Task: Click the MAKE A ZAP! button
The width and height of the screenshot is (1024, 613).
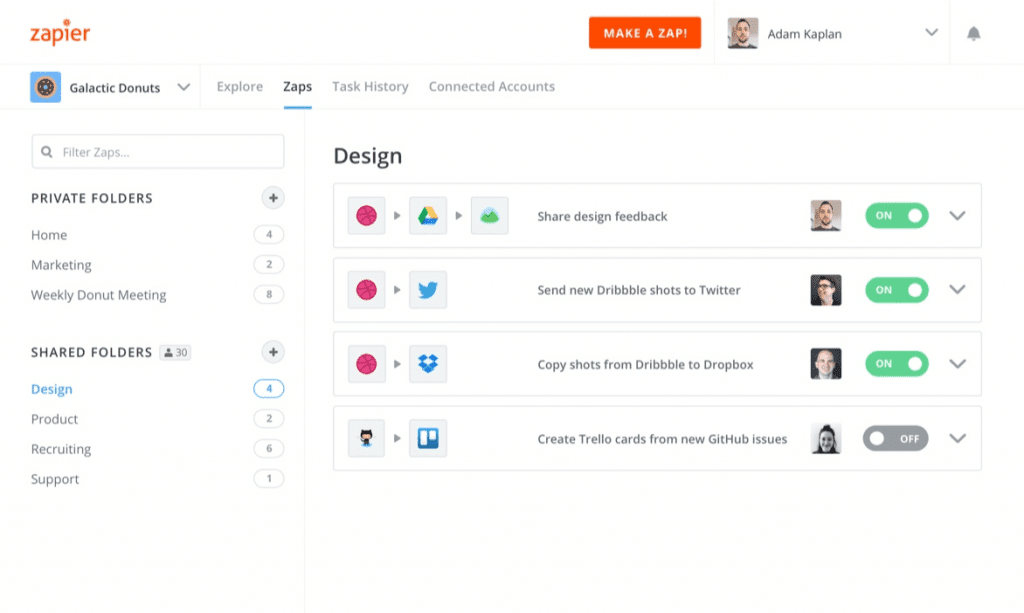Action: coord(645,31)
